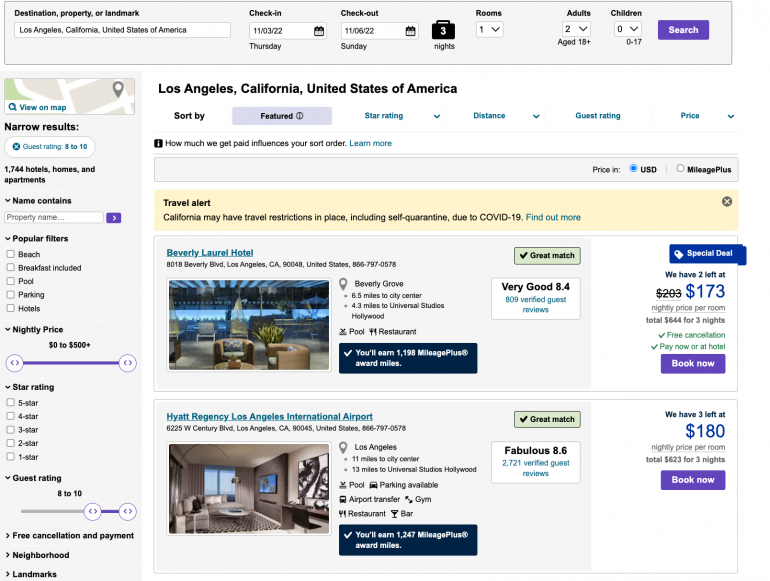Image resolution: width=770 pixels, height=581 pixels.
Task: Click the info icon next to Featured
Action: coord(299,116)
